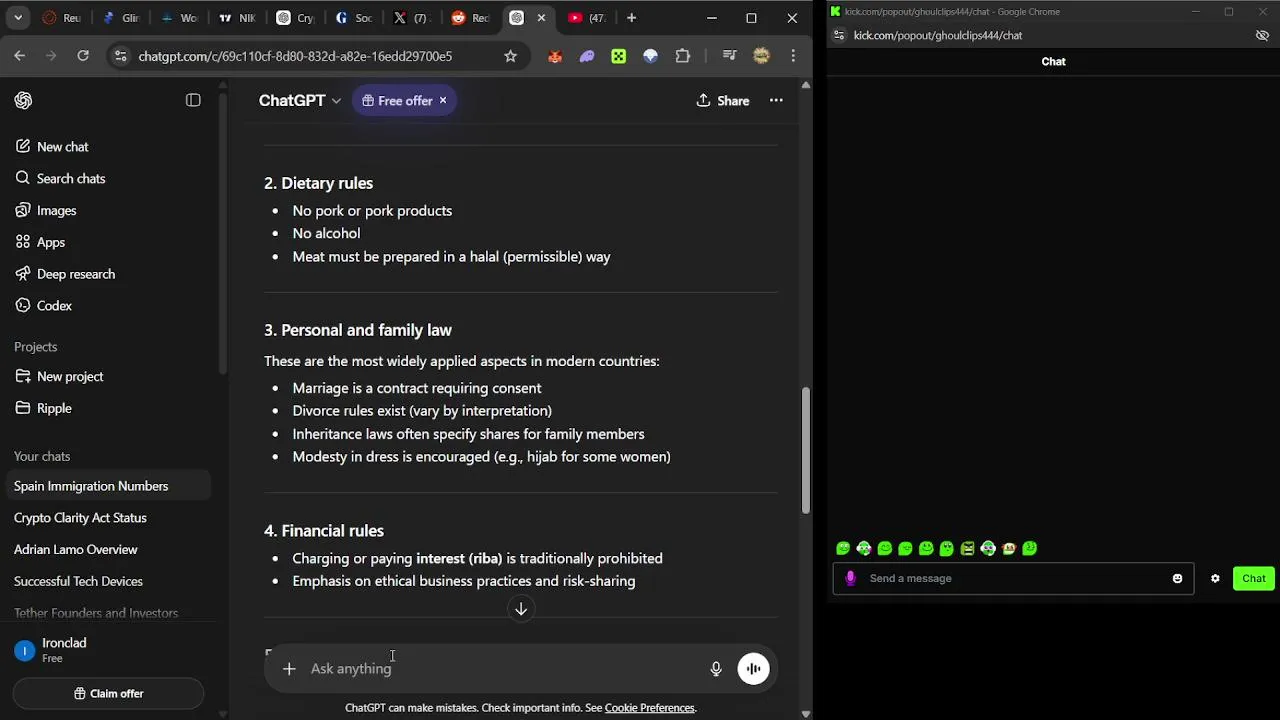Click the Claim offer button
Screen dimensions: 1280x720
[x=108, y=693]
